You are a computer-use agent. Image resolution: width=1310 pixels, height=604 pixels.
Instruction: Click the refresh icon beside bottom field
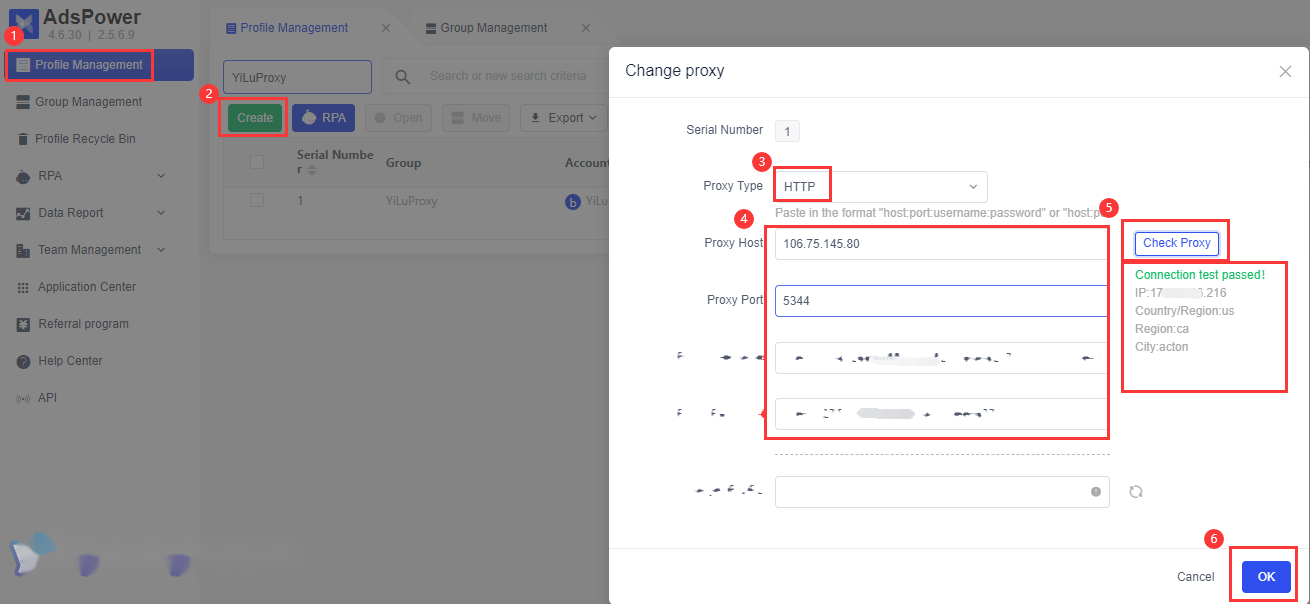point(1136,492)
